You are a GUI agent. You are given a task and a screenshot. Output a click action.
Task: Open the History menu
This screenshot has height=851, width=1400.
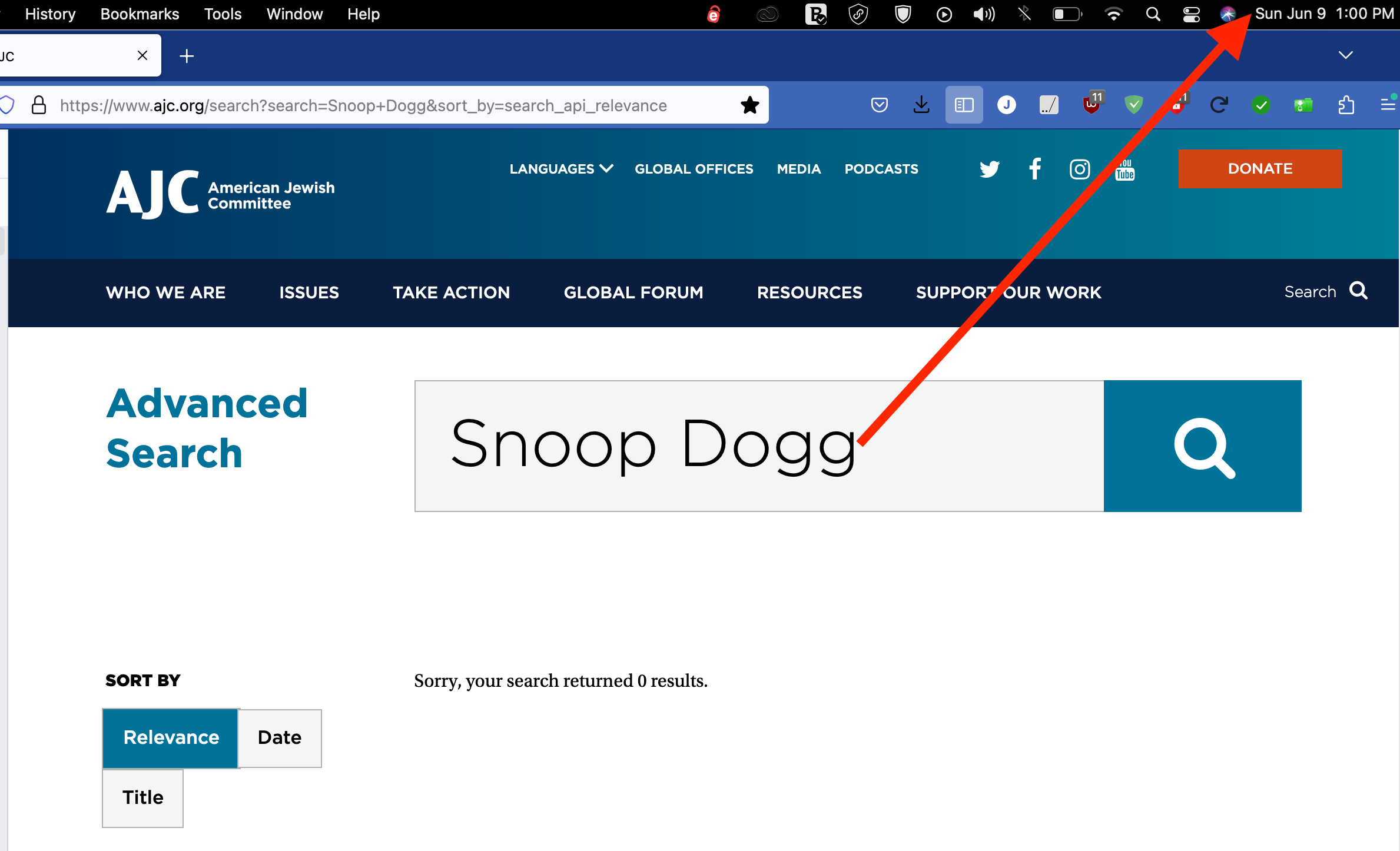pyautogui.click(x=50, y=14)
